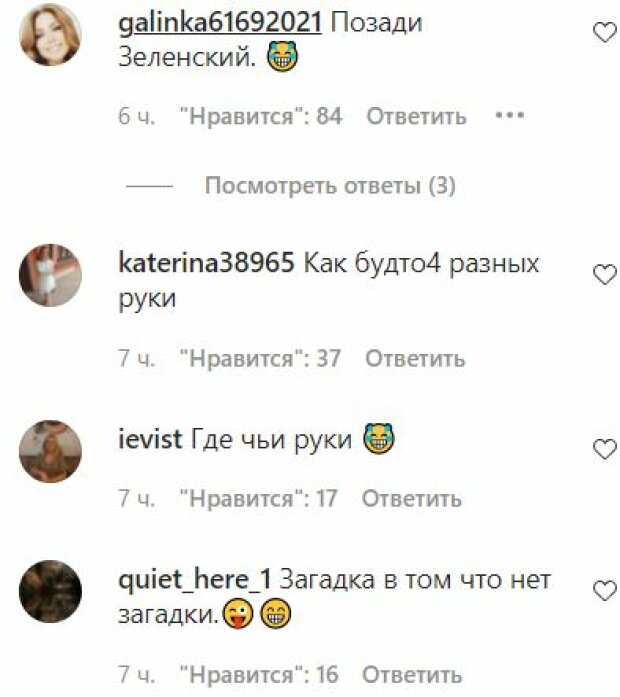
Task: Tap the heart next to quiet_here_1's comment
Action: point(605,590)
